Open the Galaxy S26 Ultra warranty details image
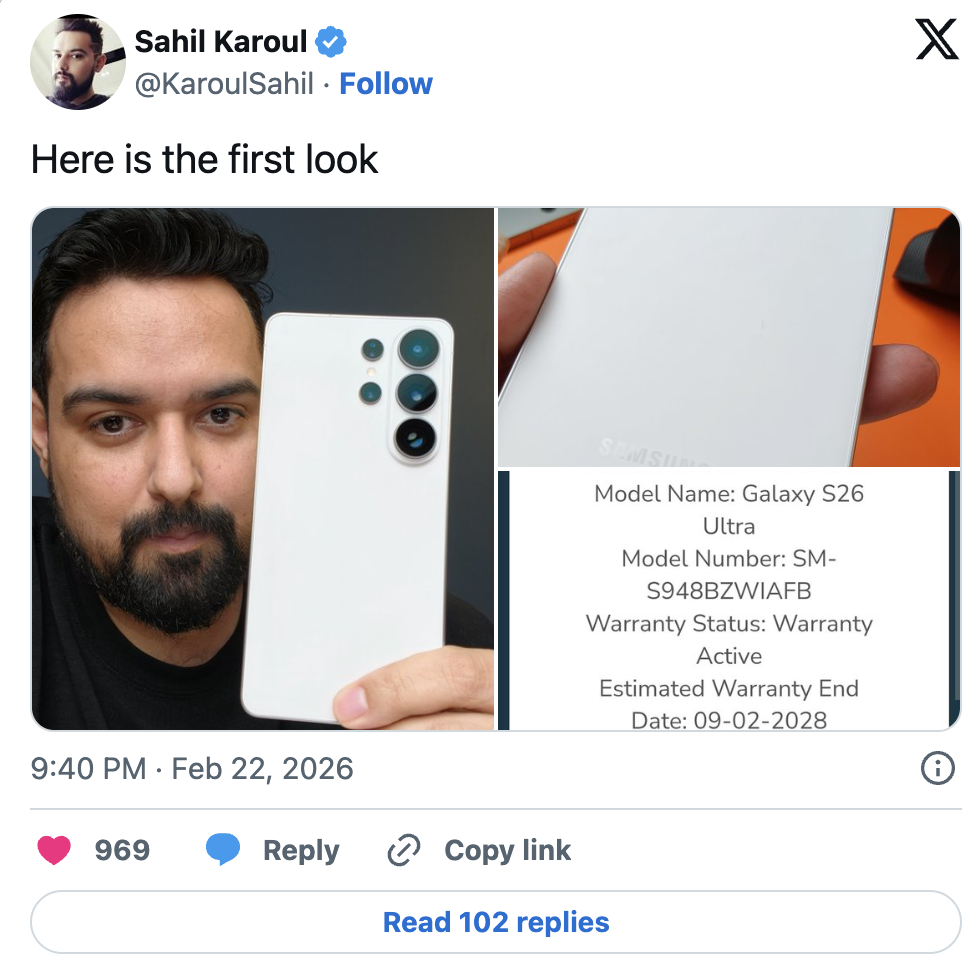 point(728,600)
